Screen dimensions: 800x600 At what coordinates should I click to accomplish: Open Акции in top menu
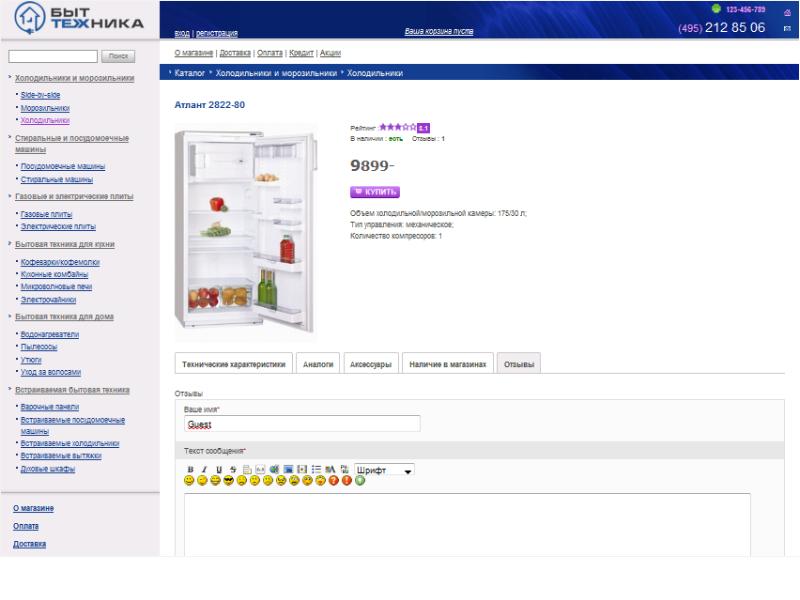point(330,53)
